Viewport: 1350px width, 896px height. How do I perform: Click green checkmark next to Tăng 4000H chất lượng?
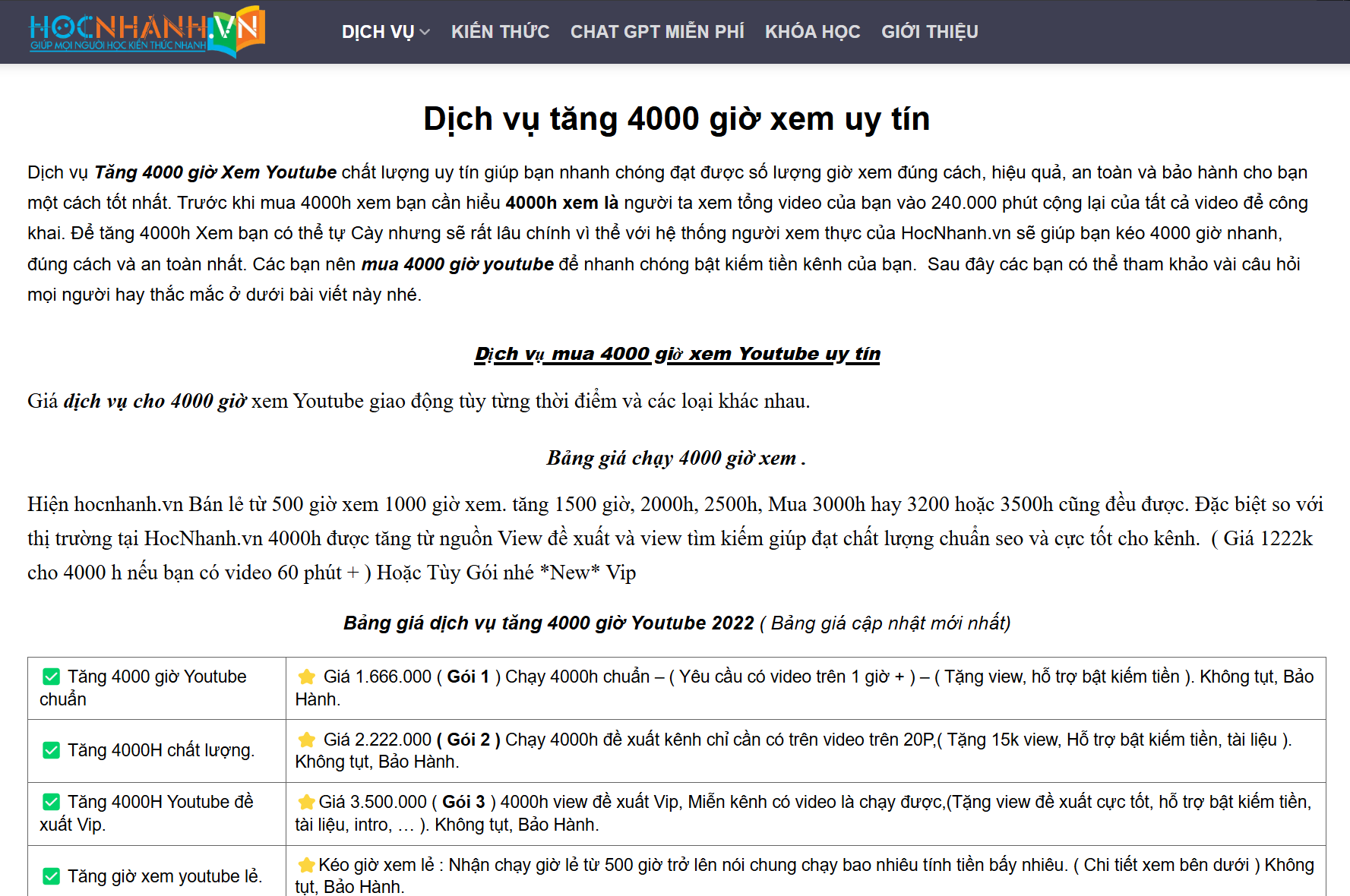point(52,750)
